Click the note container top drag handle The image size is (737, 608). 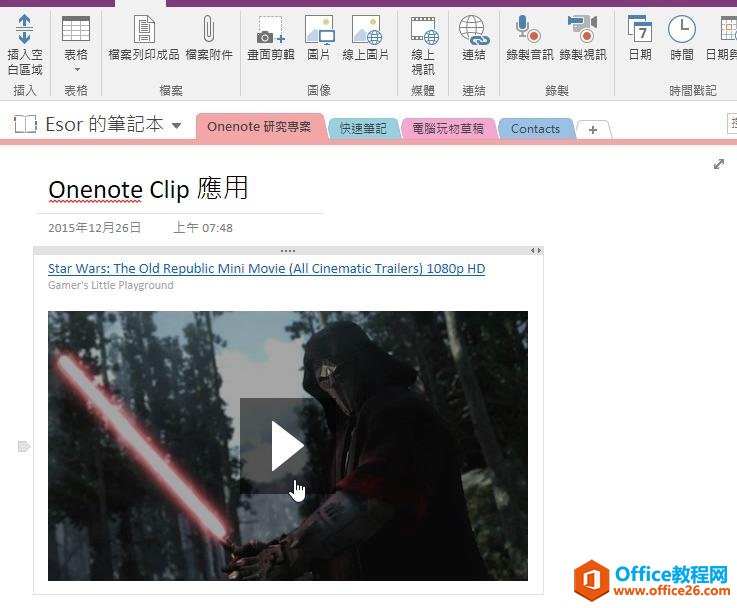tap(288, 250)
